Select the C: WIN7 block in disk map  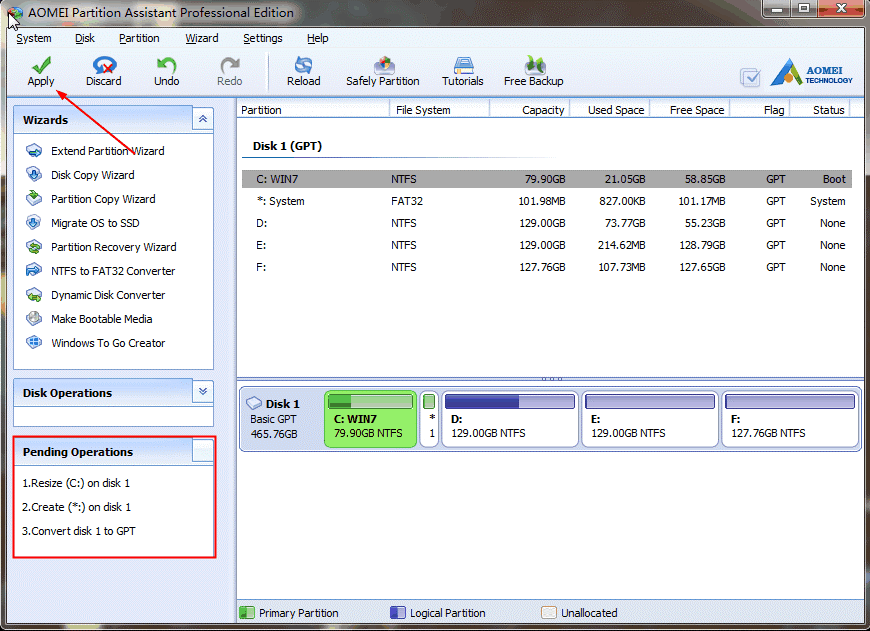click(x=371, y=419)
